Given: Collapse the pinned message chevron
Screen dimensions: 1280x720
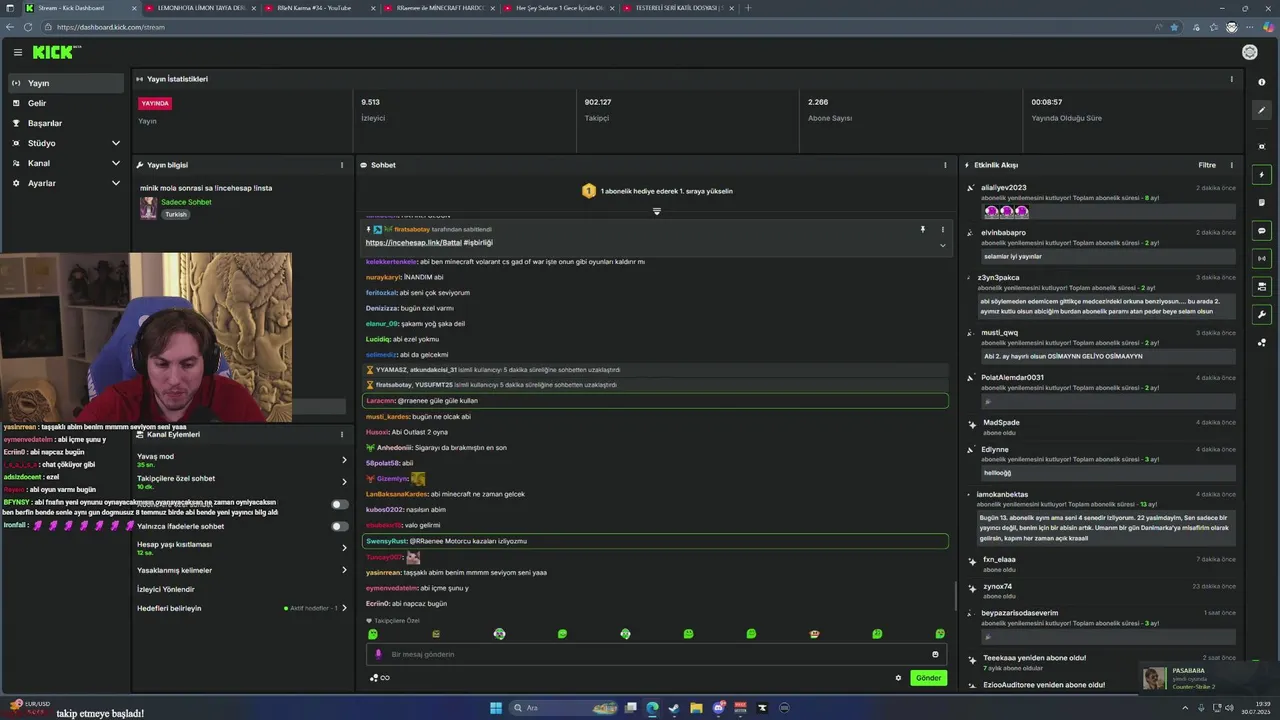Looking at the screenshot, I should click(x=942, y=245).
